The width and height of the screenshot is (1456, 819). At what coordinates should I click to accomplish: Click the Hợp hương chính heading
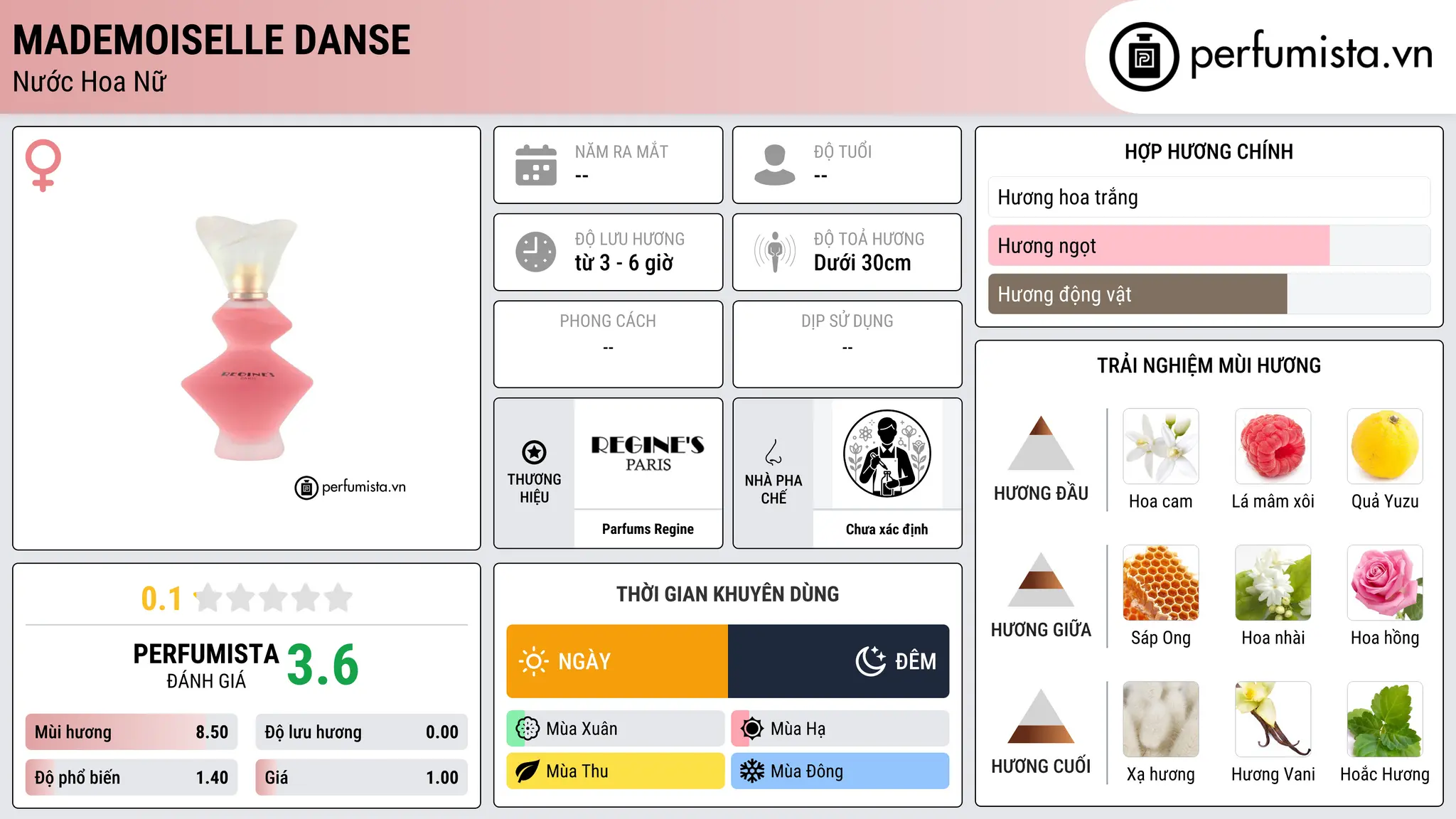(1209, 151)
